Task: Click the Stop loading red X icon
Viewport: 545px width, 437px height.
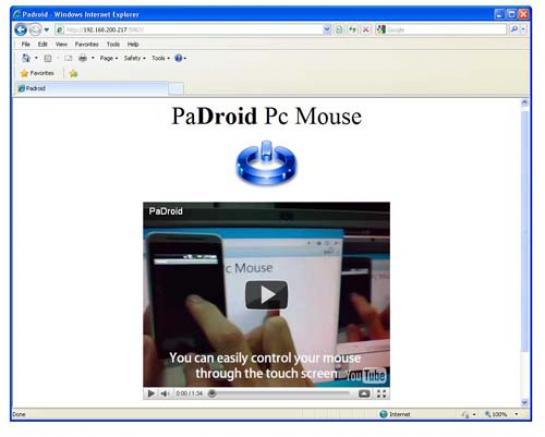Action: [x=366, y=30]
